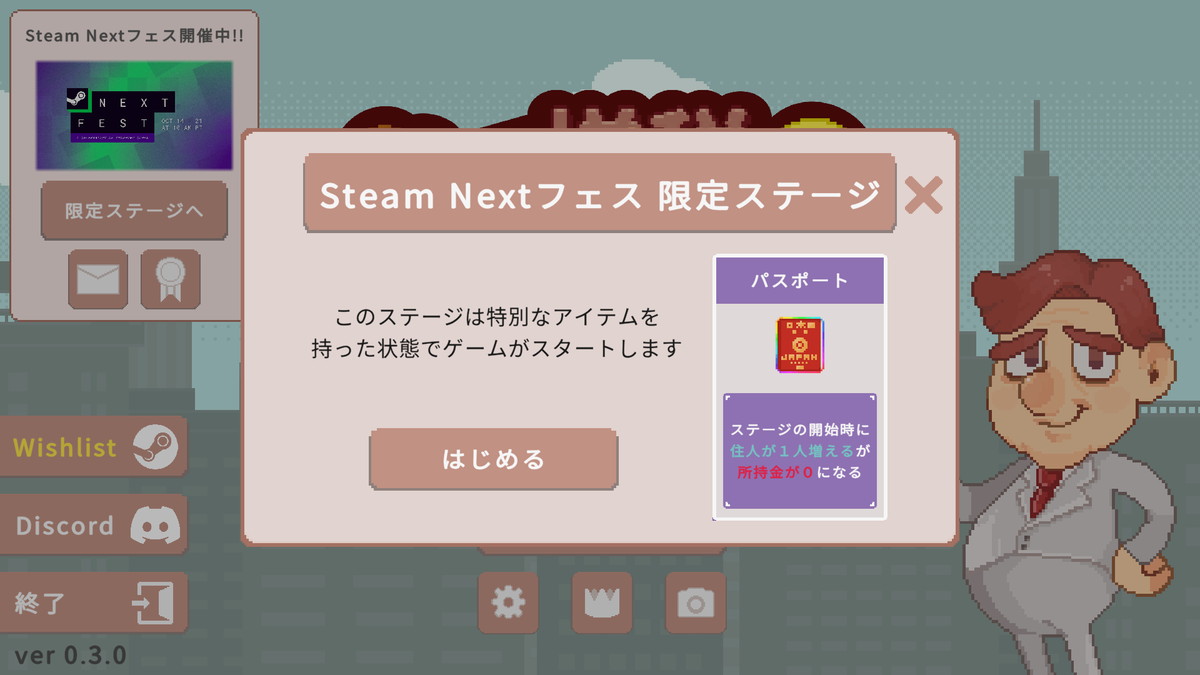Click the Steam Nextフェス 限定ステージ title bar
Image resolution: width=1200 pixels, height=675 pixels.
[599, 194]
